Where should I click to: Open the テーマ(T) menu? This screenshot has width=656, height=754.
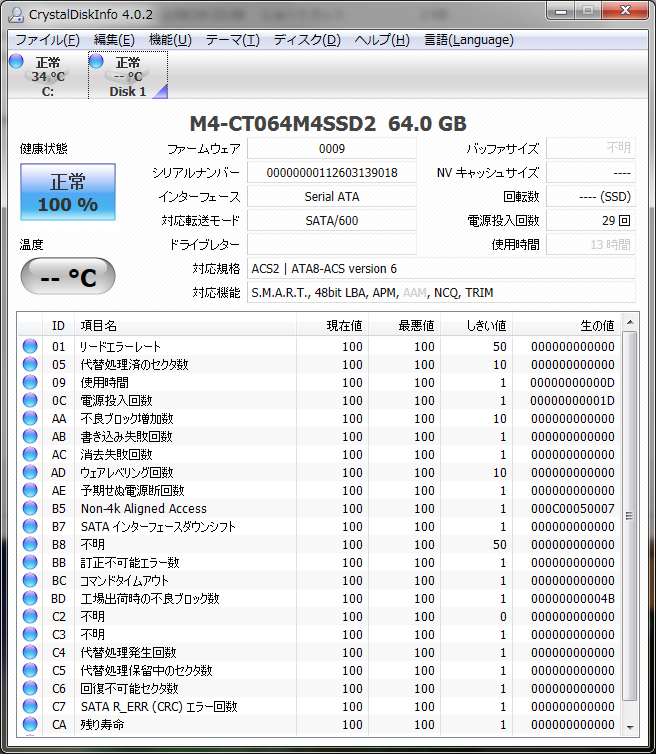tap(233, 39)
